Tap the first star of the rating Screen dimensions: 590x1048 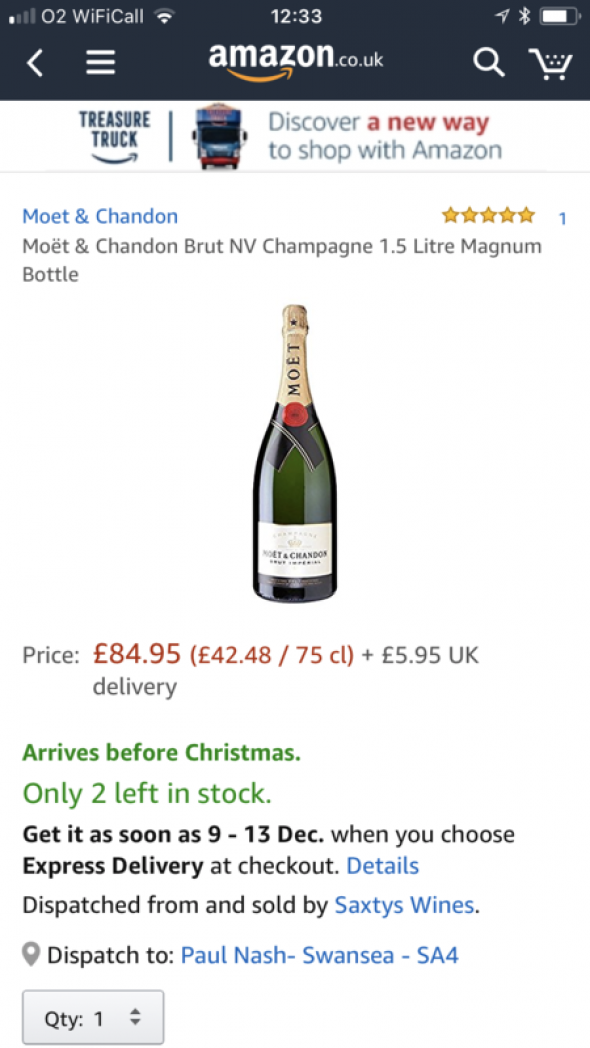tap(451, 214)
